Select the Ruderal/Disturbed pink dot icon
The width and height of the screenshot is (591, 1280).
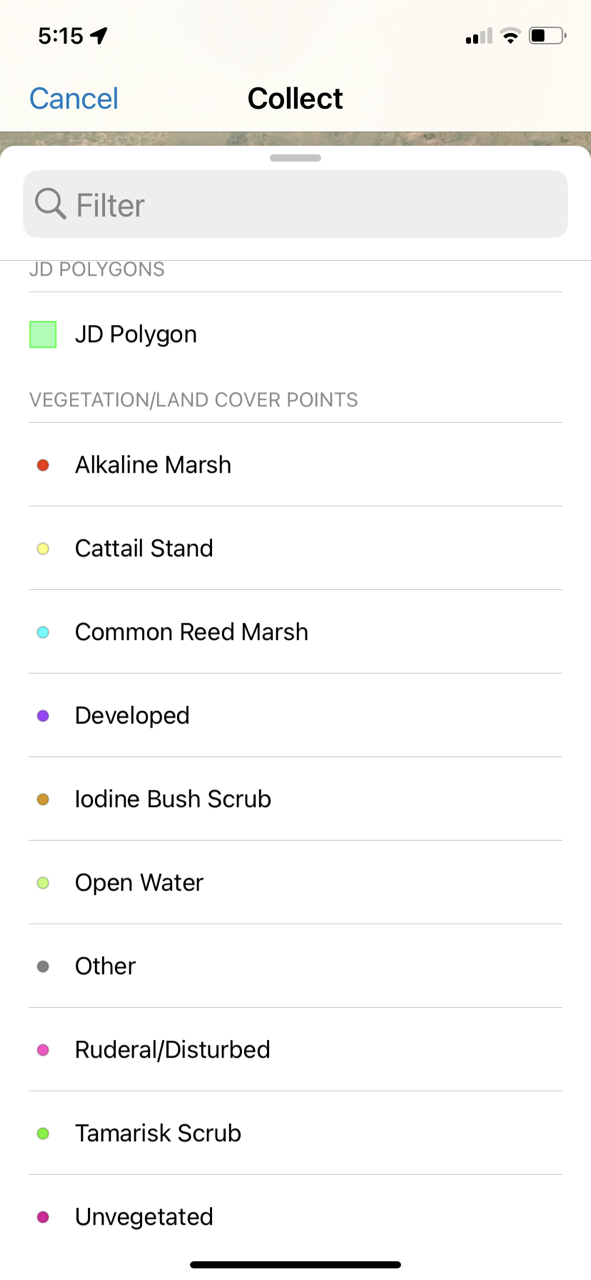42,1049
